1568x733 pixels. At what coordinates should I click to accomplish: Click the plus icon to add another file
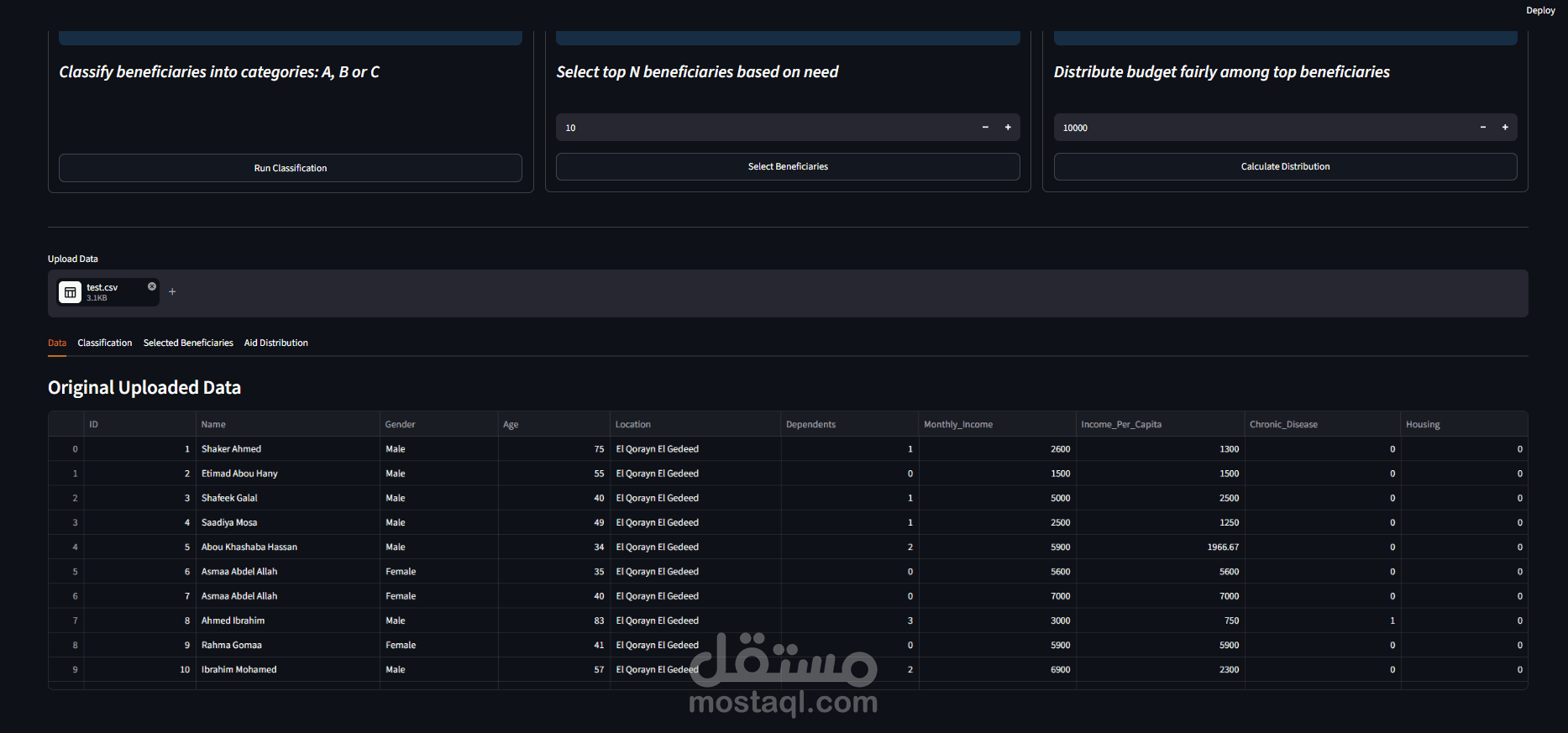(172, 291)
